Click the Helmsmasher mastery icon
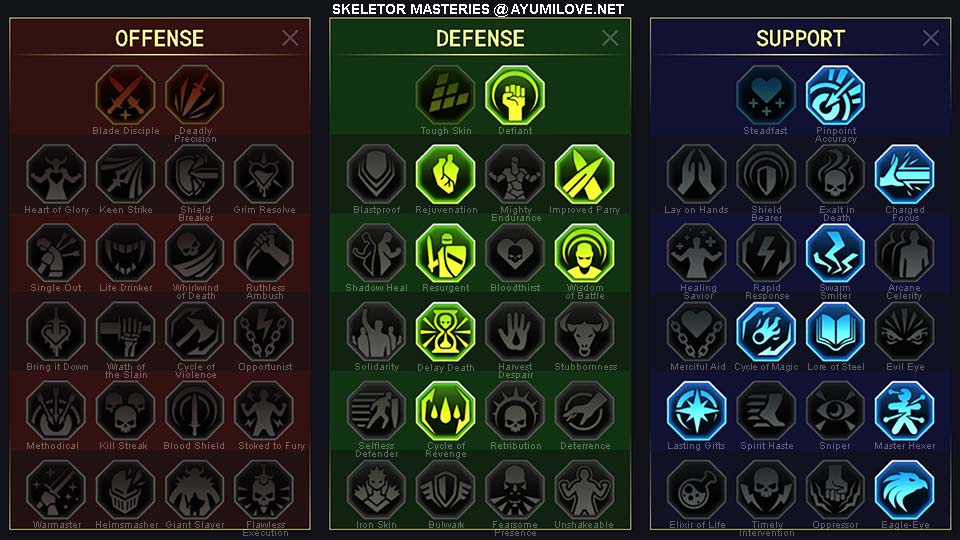The image size is (960, 540). tap(126, 490)
